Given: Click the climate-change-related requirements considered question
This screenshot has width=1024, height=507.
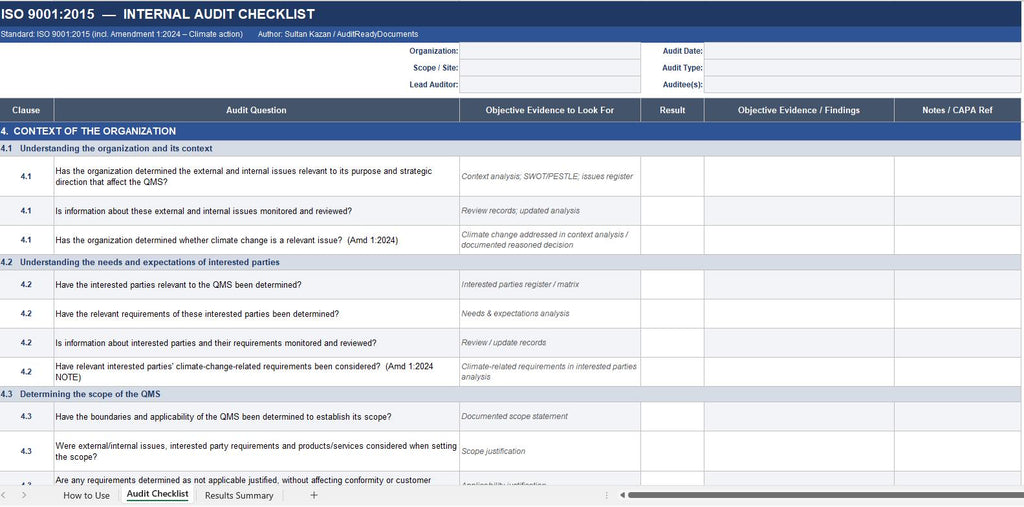Looking at the screenshot, I should coord(256,372).
